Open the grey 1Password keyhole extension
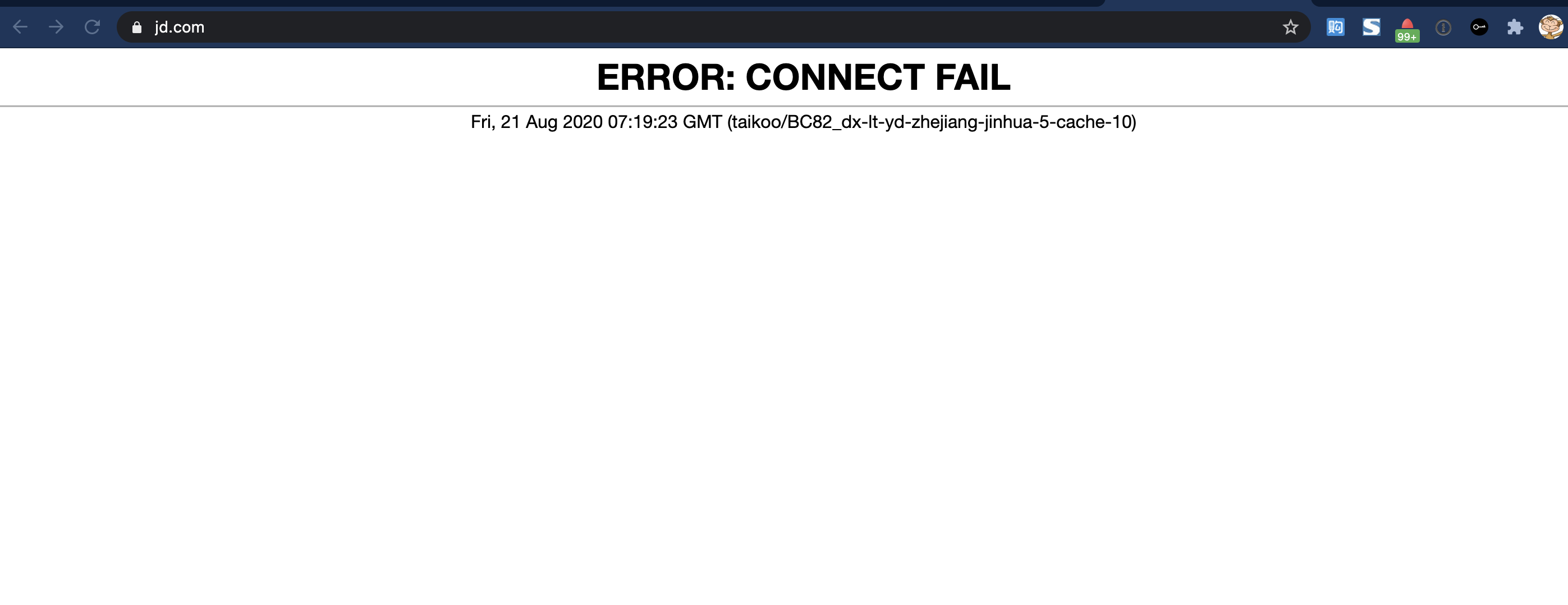1568x605 pixels. (1443, 28)
